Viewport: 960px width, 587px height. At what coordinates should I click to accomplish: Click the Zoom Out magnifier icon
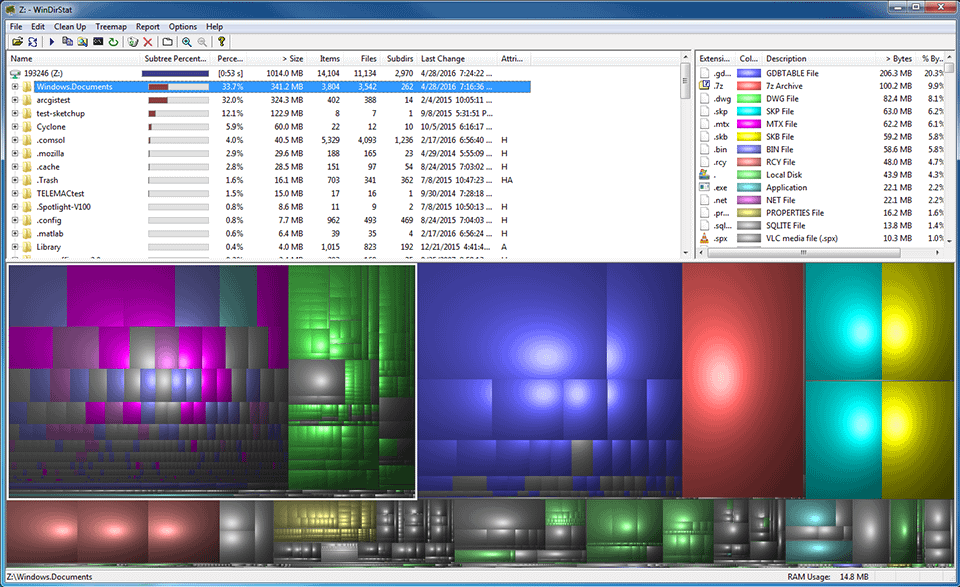(201, 42)
